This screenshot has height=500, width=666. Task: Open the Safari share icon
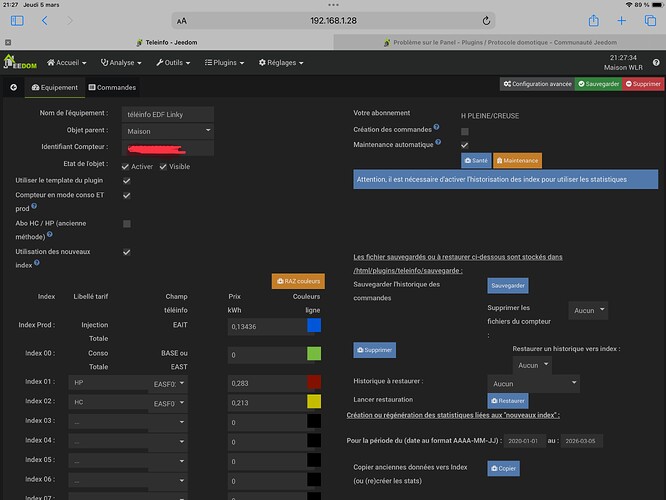tap(593, 20)
